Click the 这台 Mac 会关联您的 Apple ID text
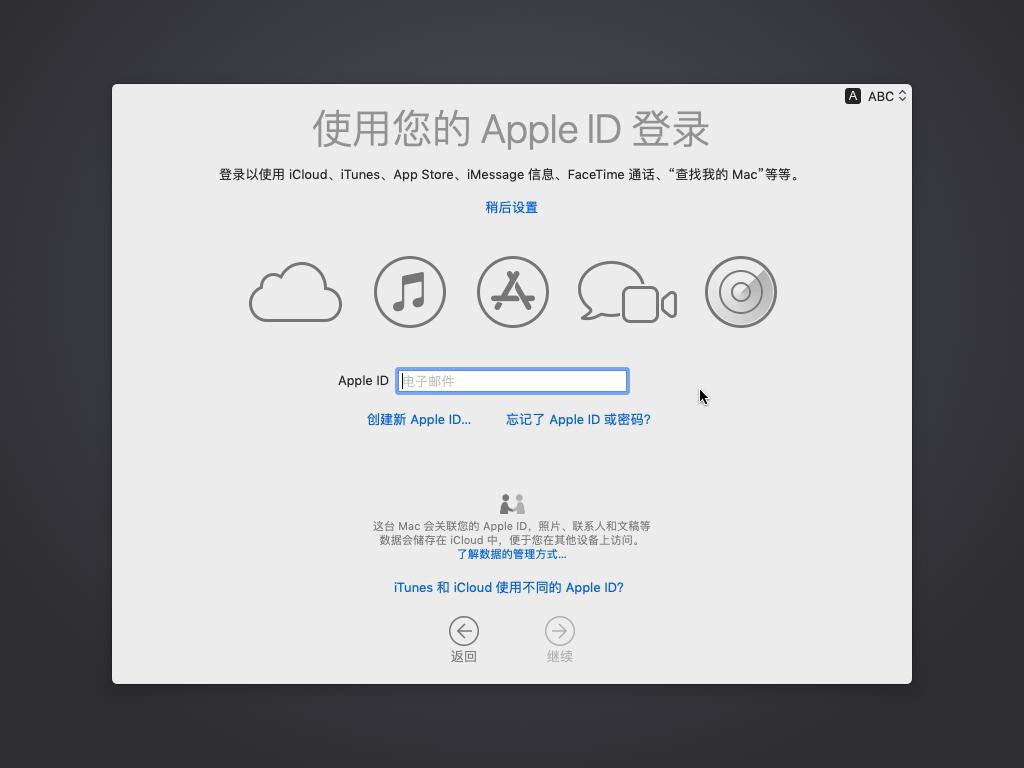 [x=511, y=533]
